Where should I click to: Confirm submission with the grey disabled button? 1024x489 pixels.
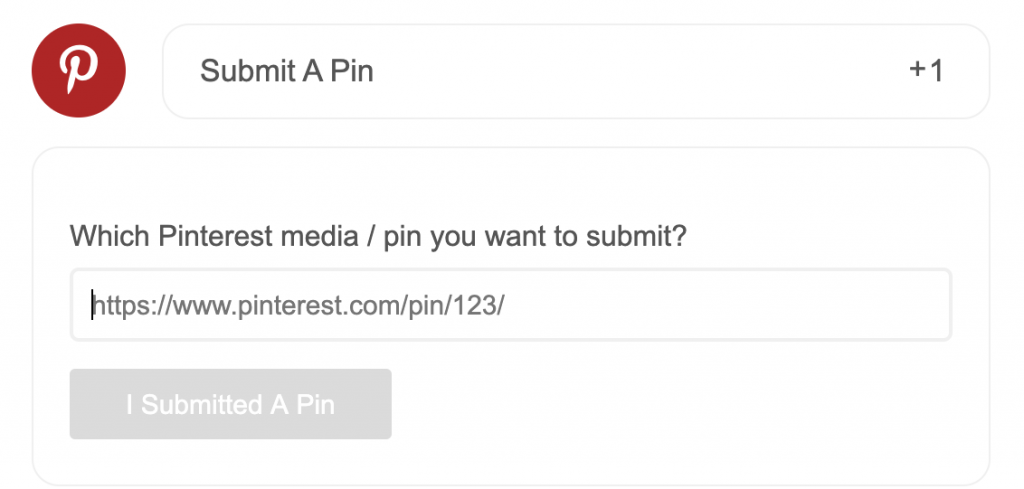(x=231, y=404)
